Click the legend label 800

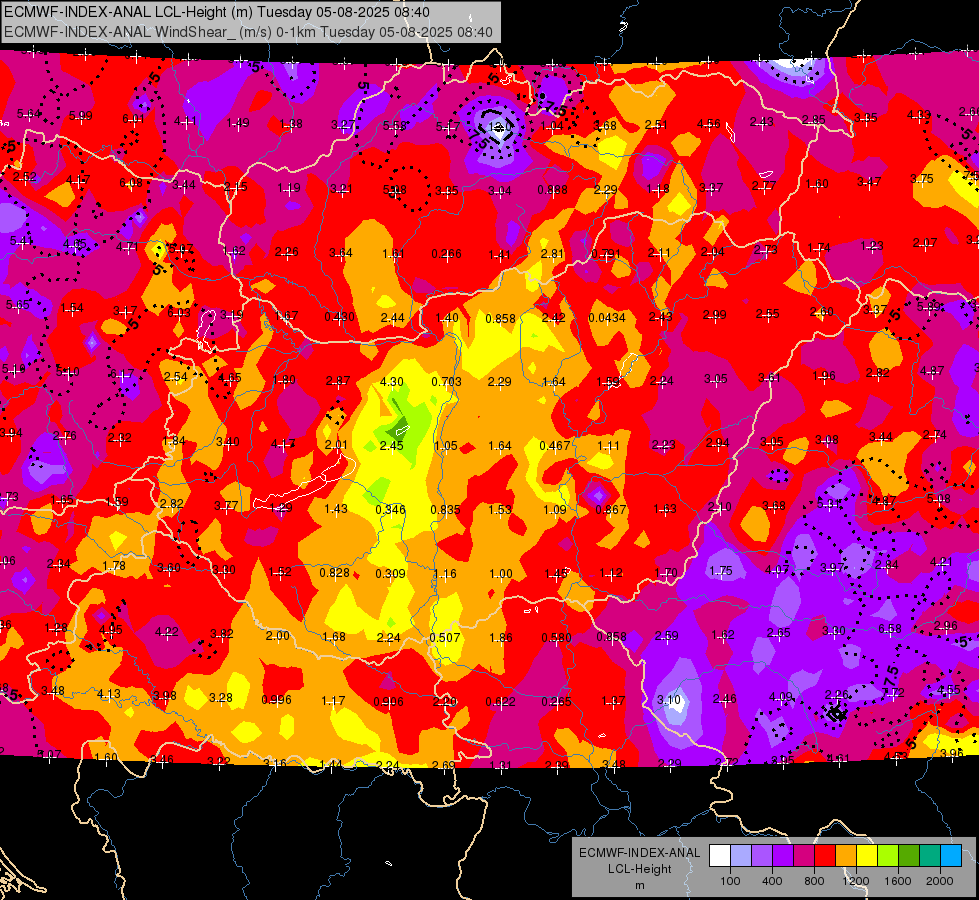pyautogui.click(x=814, y=881)
